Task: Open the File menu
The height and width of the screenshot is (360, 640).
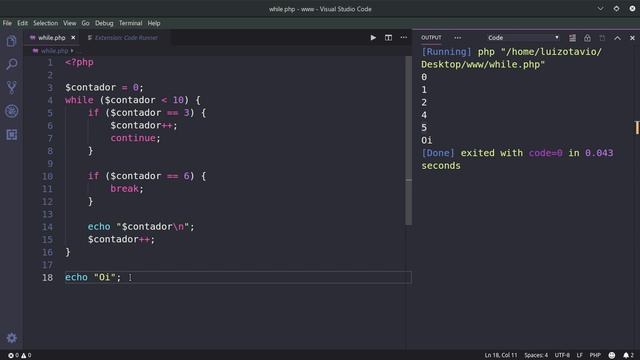Action: coord(7,23)
